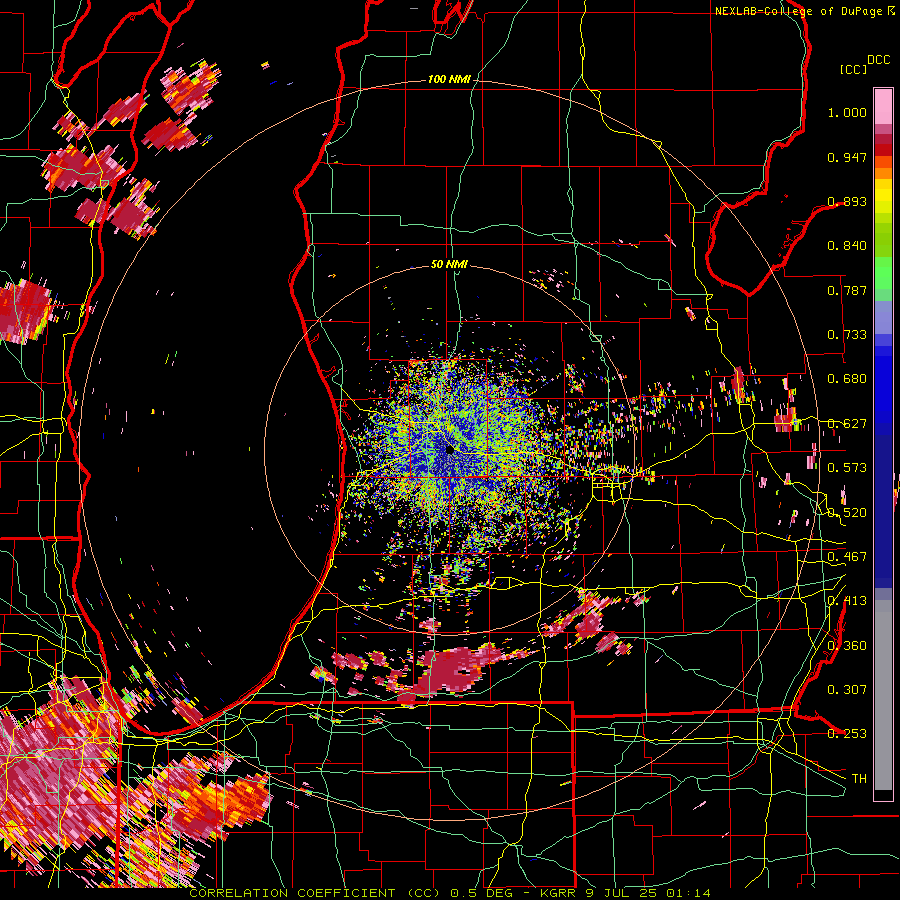Click the [CC] units label
Screen dimensions: 900x900
click(853, 69)
